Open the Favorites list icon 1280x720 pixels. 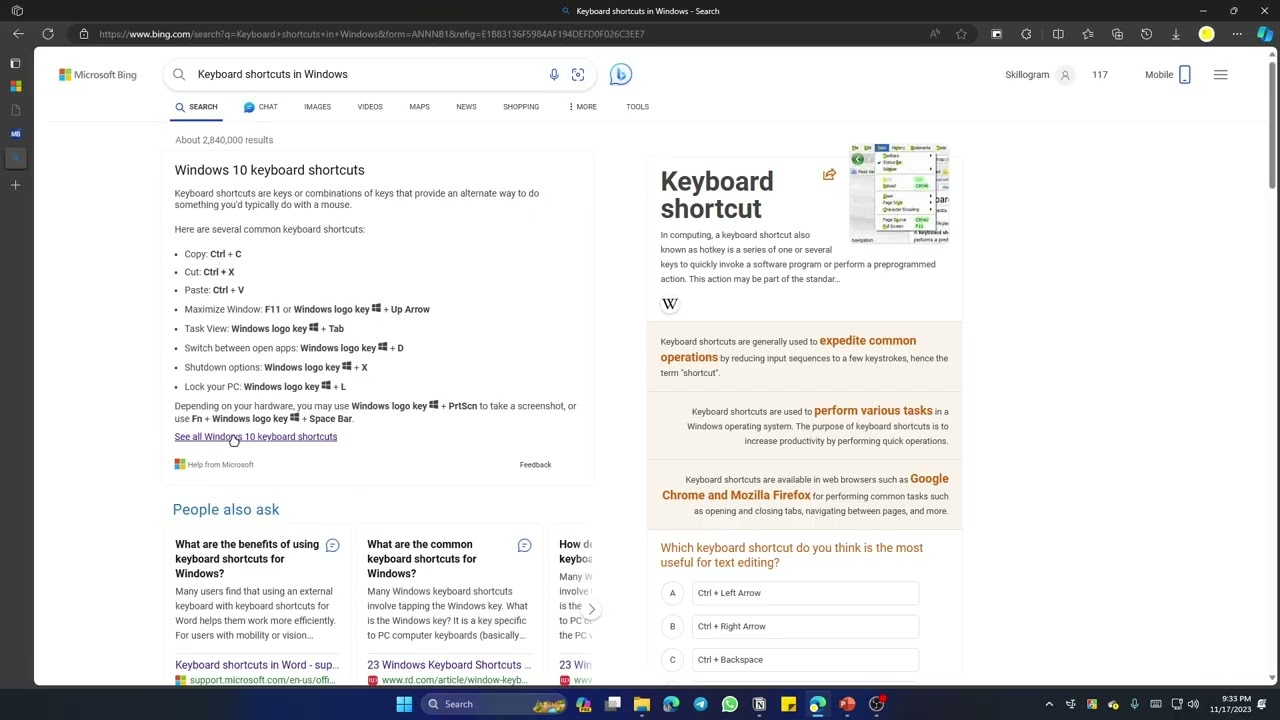coord(1088,34)
